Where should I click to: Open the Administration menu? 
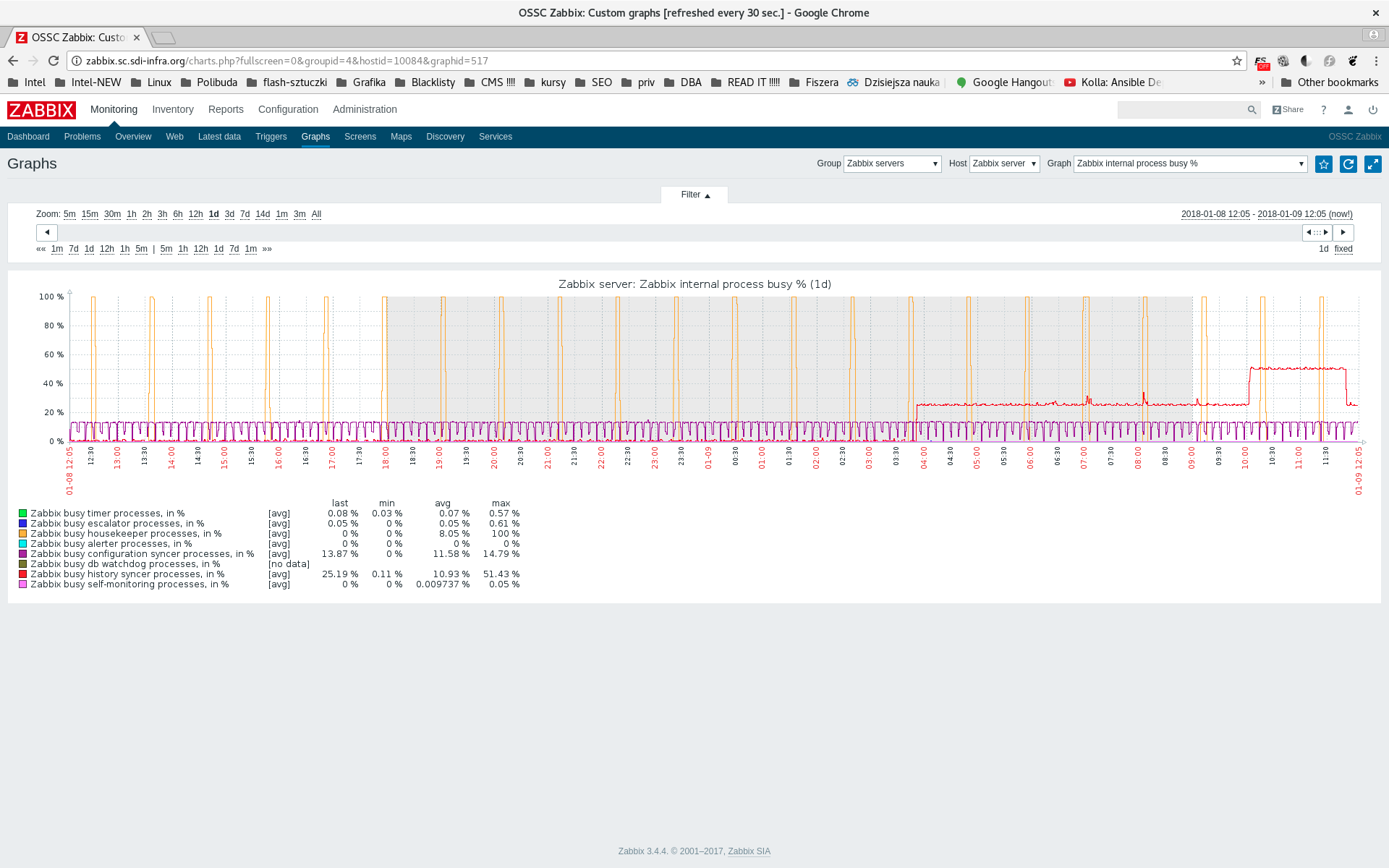coord(365,109)
